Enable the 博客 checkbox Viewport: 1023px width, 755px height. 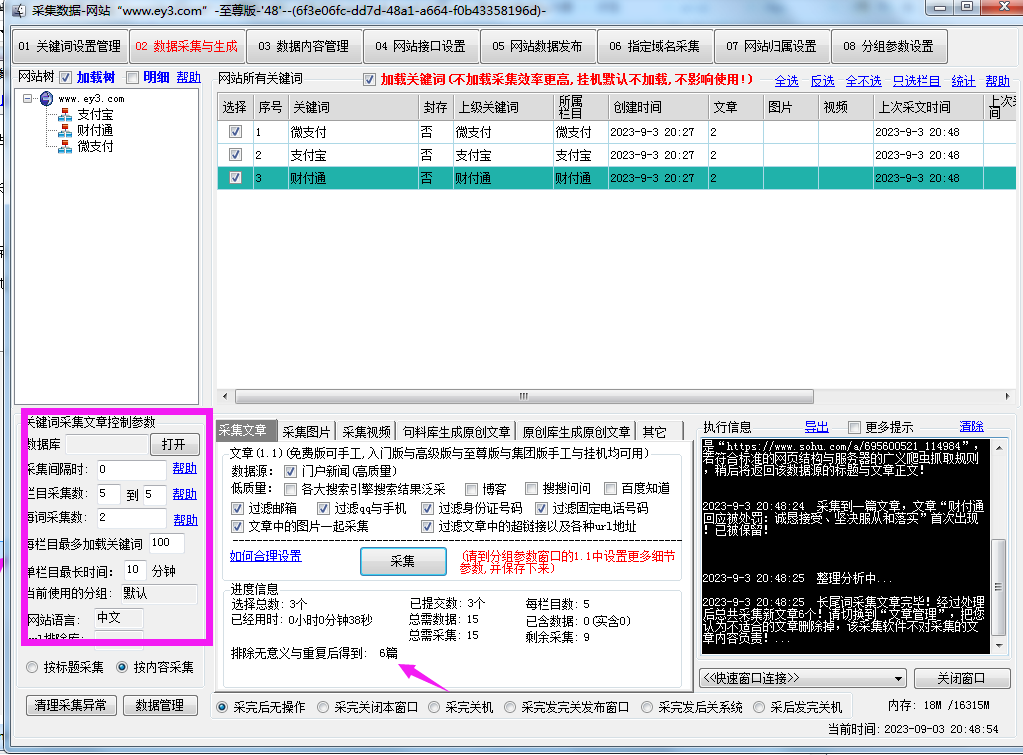click(471, 489)
